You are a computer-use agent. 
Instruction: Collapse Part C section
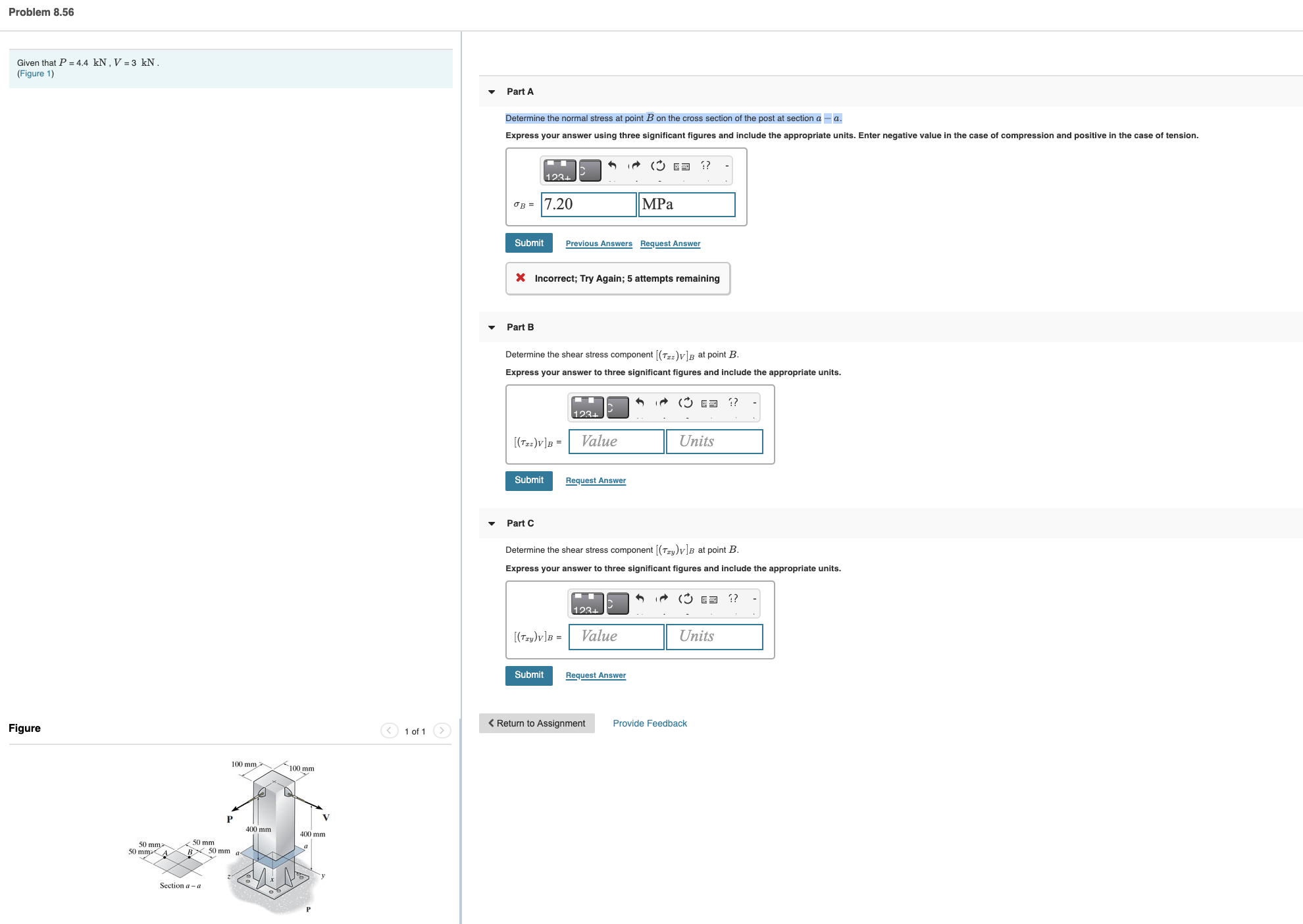point(492,524)
